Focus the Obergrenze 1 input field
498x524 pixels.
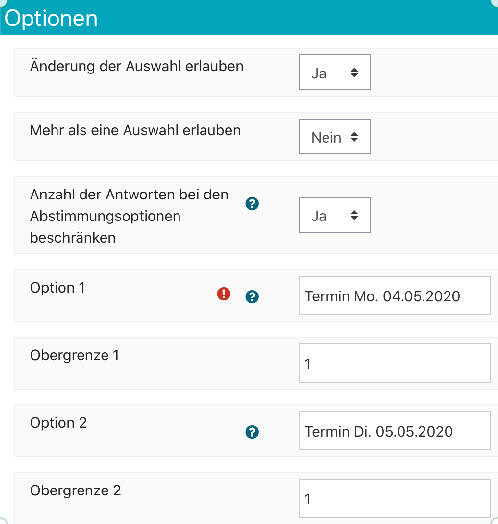(x=395, y=363)
